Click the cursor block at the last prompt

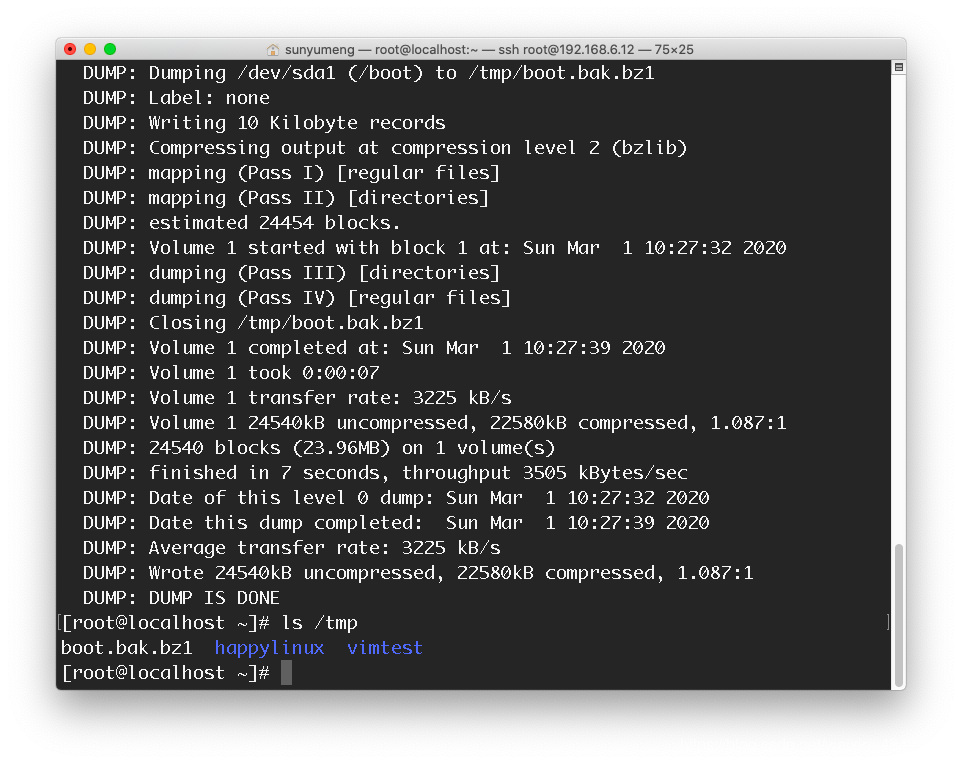coord(287,673)
